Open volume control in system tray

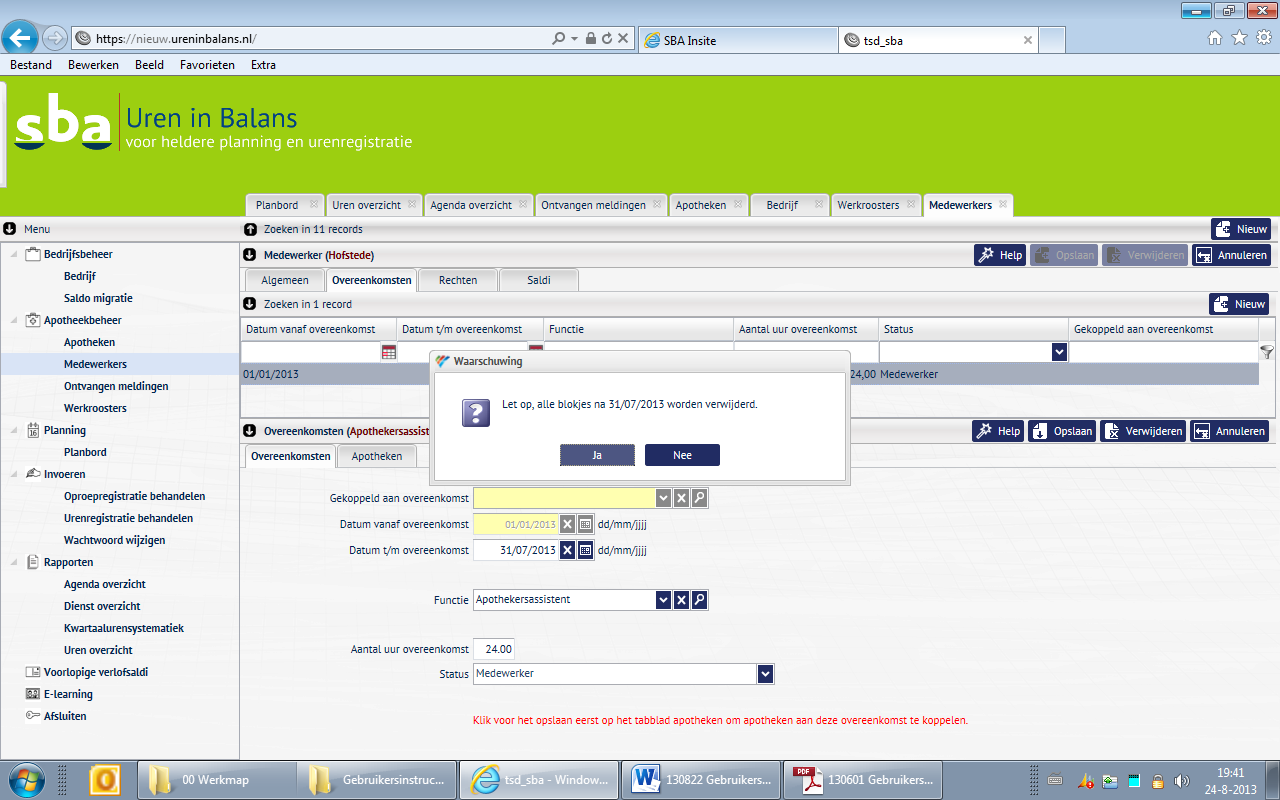click(1181, 780)
